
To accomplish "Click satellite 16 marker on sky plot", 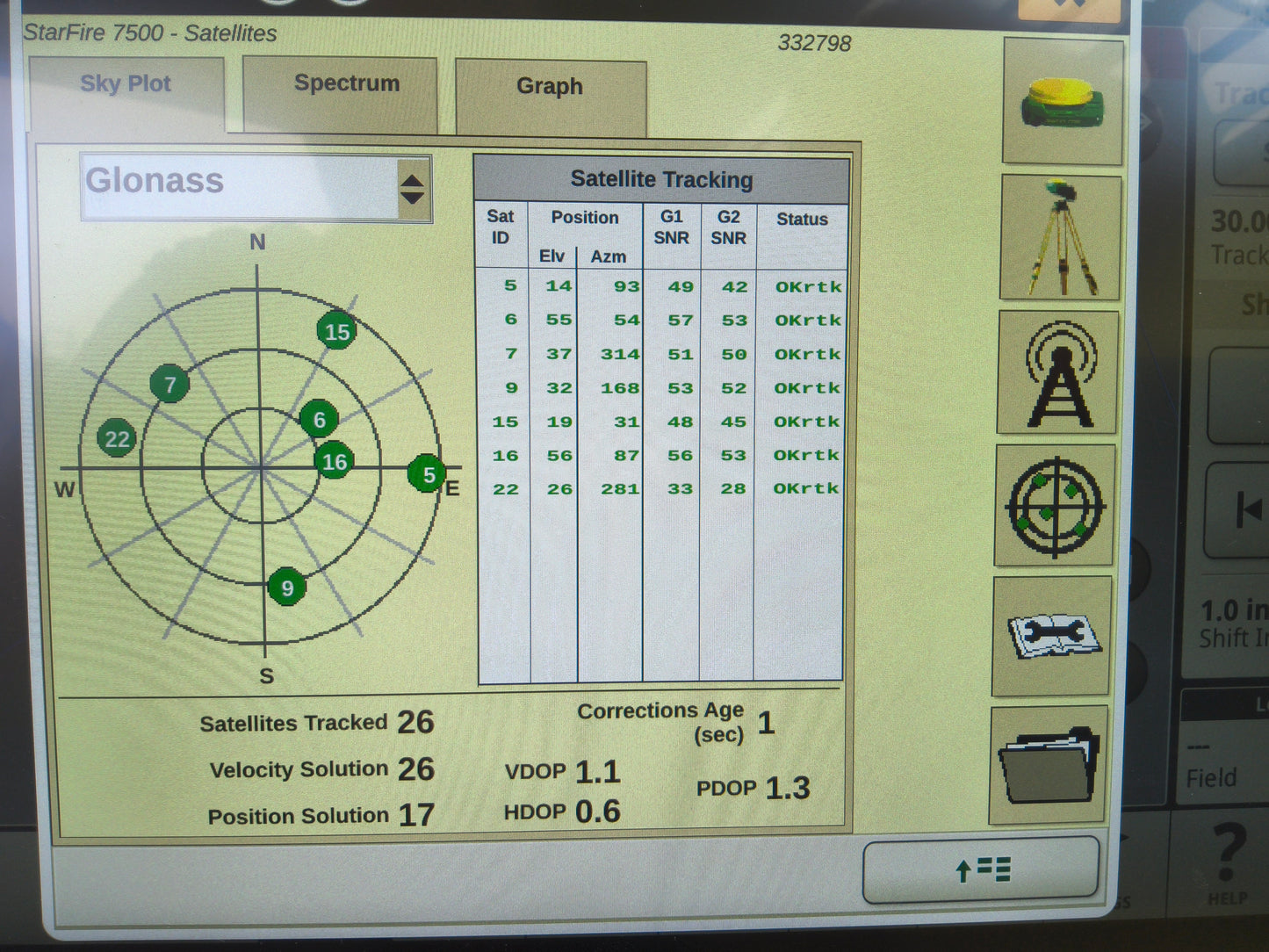I will [x=334, y=461].
